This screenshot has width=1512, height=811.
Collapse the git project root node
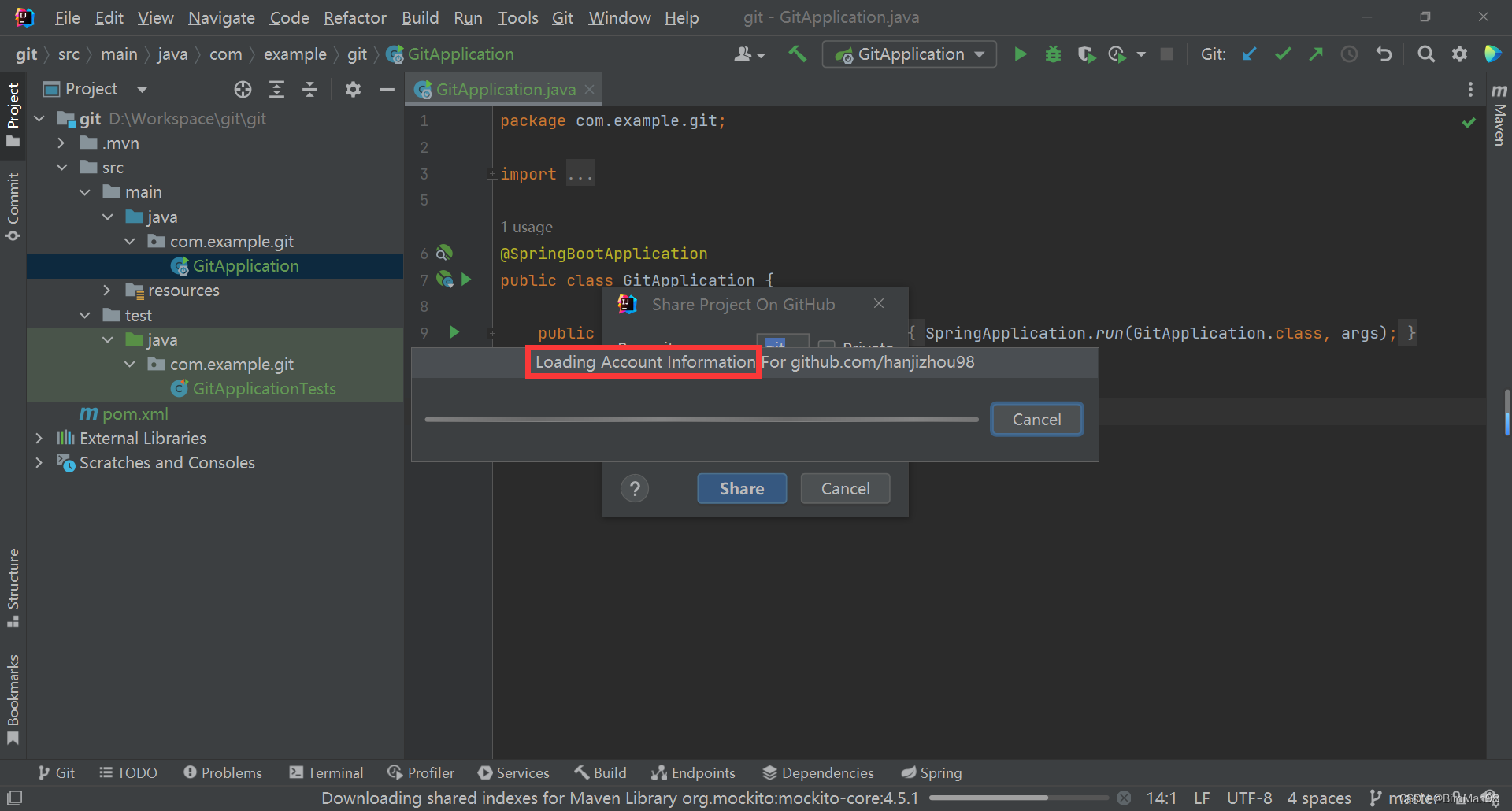[x=39, y=119]
